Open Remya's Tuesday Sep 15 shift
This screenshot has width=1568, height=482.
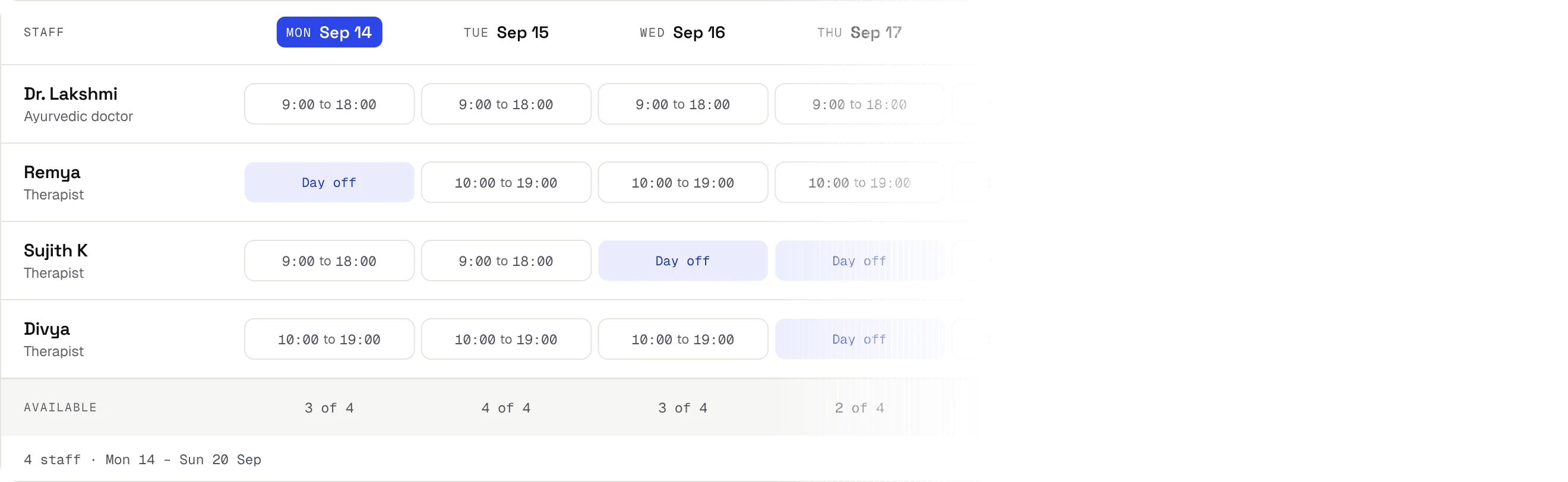[506, 183]
